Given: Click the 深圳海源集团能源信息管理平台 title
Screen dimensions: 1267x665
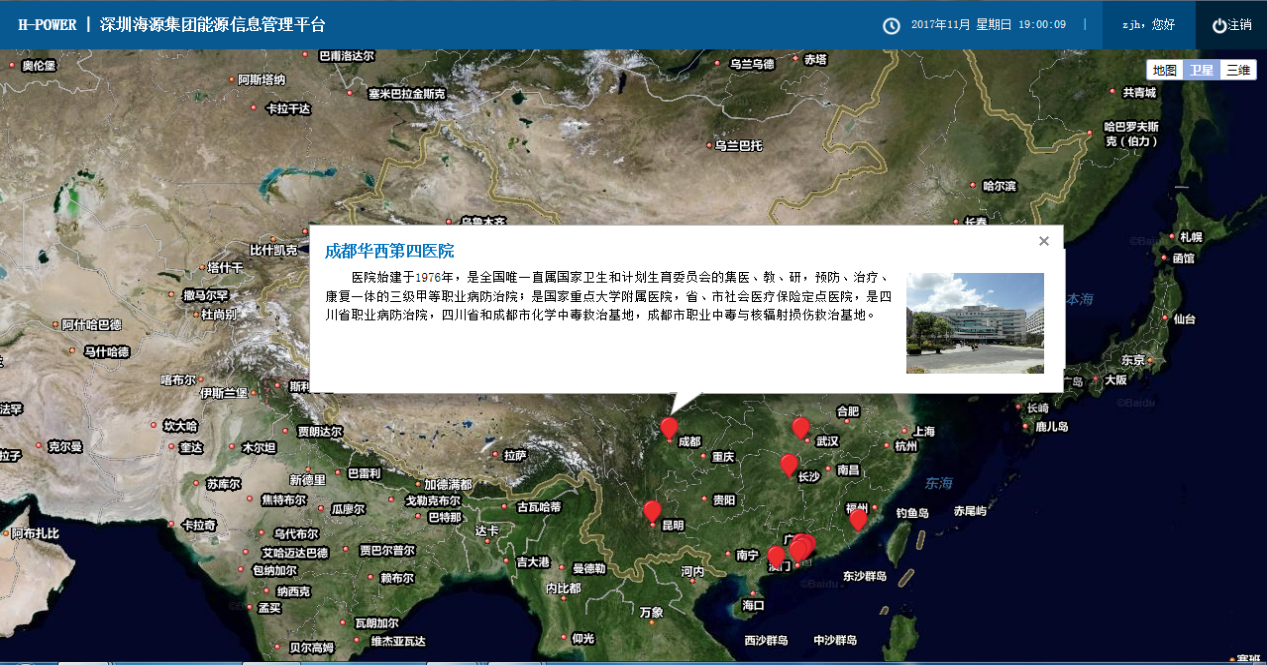Looking at the screenshot, I should 212,25.
